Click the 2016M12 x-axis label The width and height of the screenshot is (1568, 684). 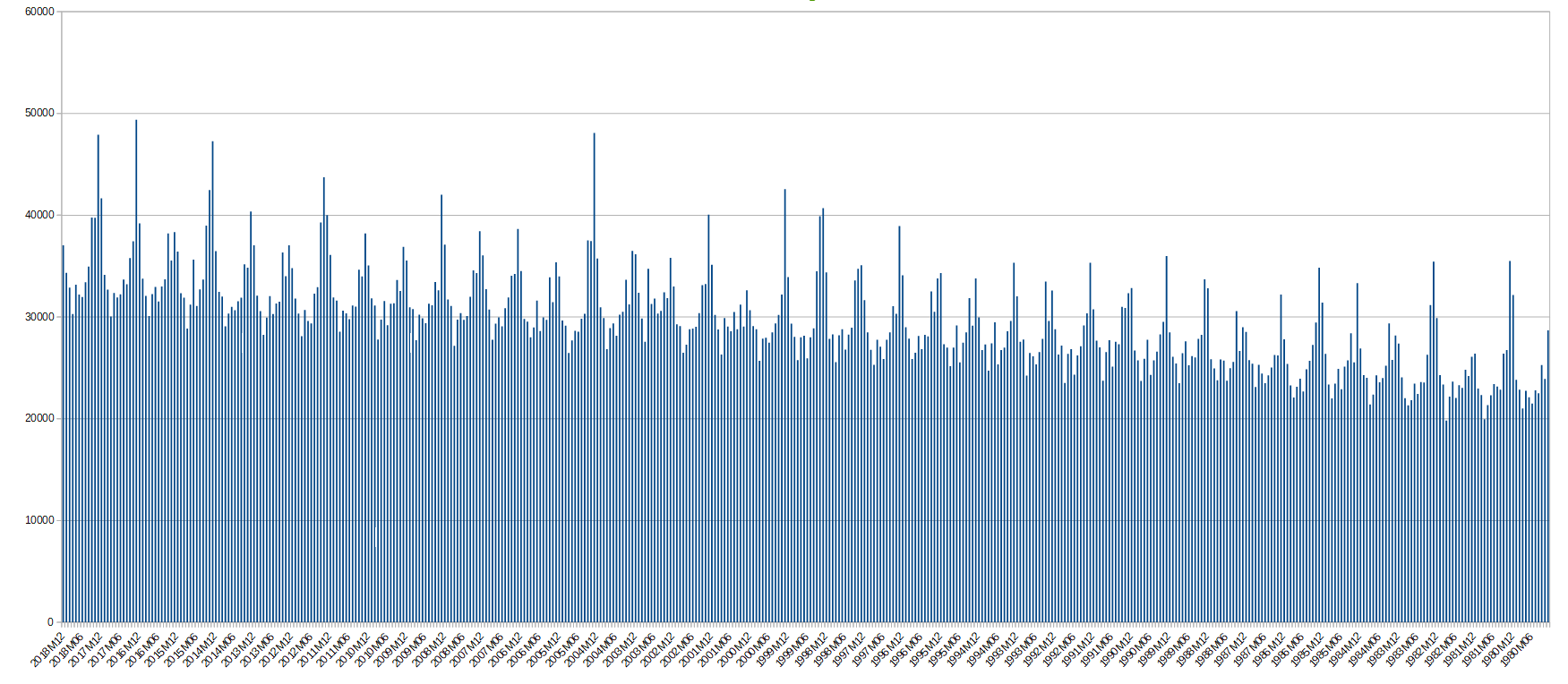[x=124, y=649]
